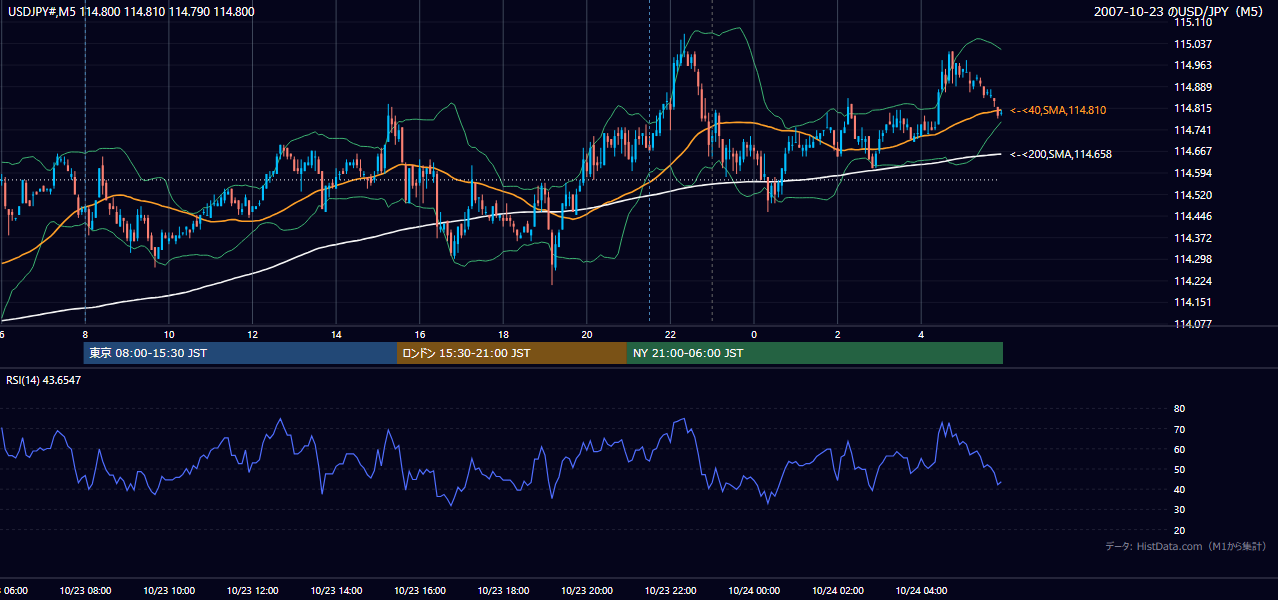Click the RSI(14) 43.6547 indicator label

pos(44,380)
